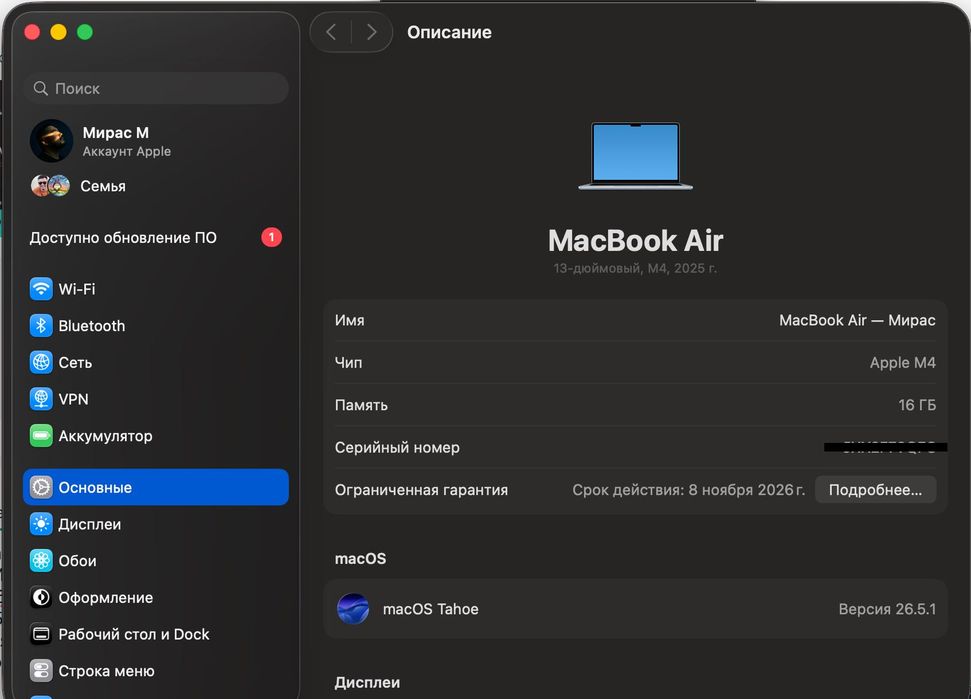The width and height of the screenshot is (971, 699).
Task: Click the Ограниченная гарантия label
Action: (421, 490)
